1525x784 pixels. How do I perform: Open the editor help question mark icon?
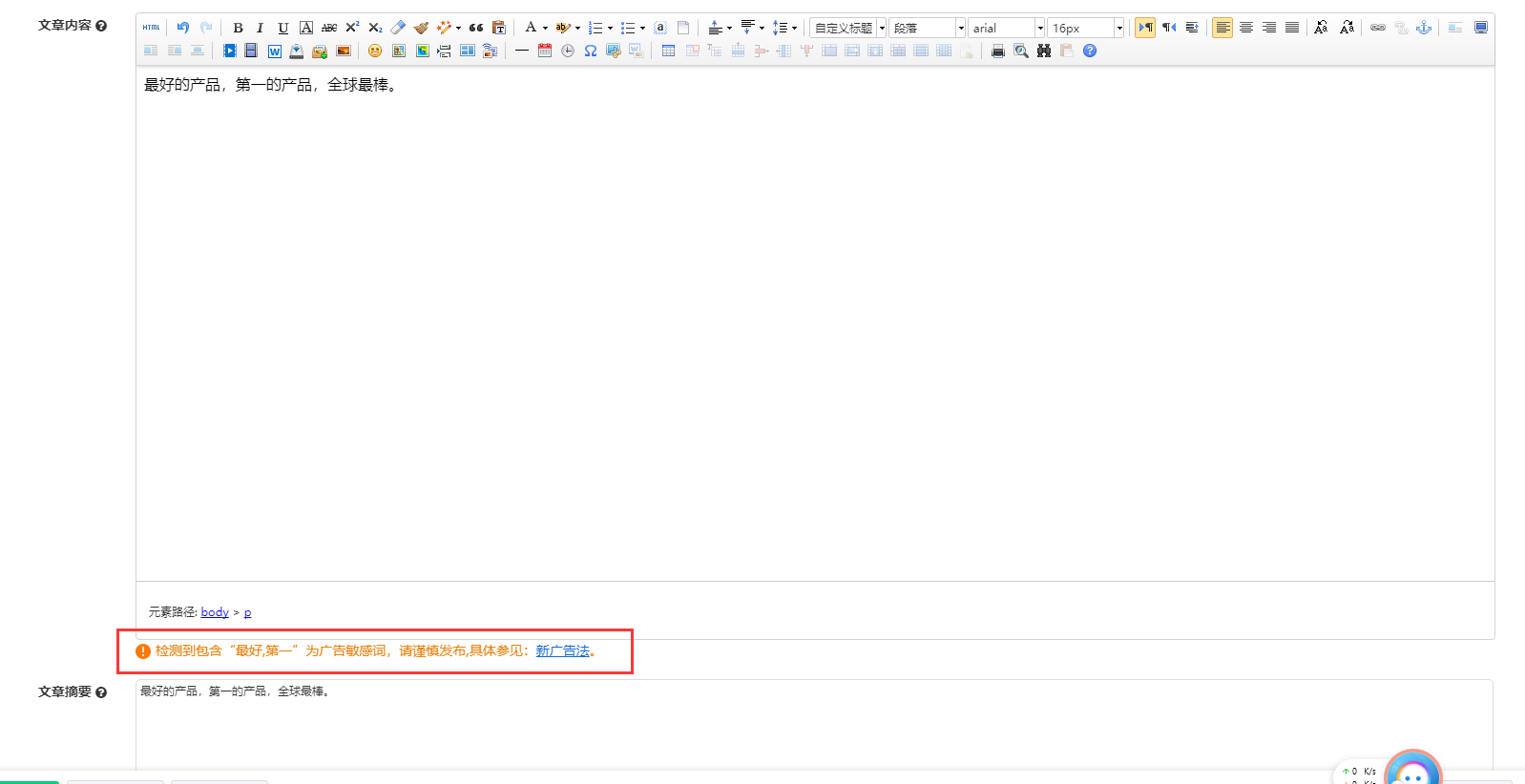click(1090, 51)
